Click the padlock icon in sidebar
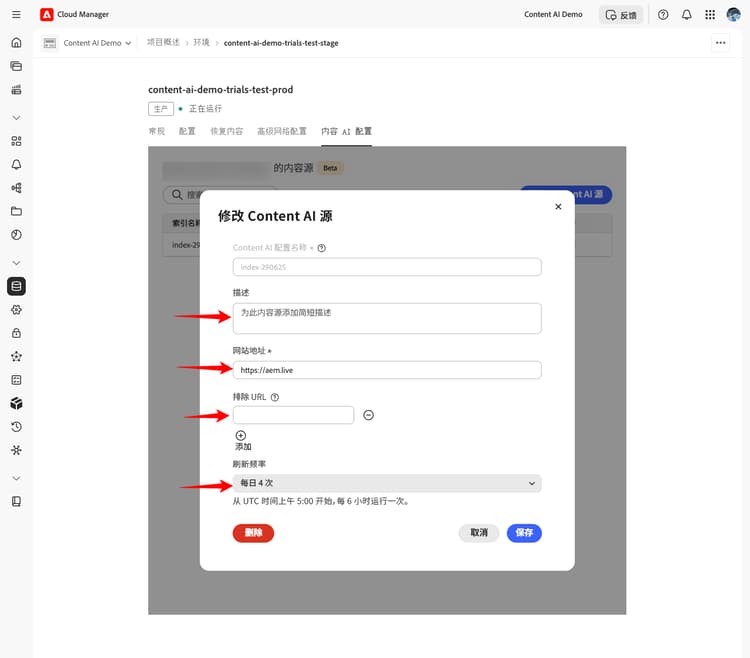750x658 pixels. click(16, 333)
